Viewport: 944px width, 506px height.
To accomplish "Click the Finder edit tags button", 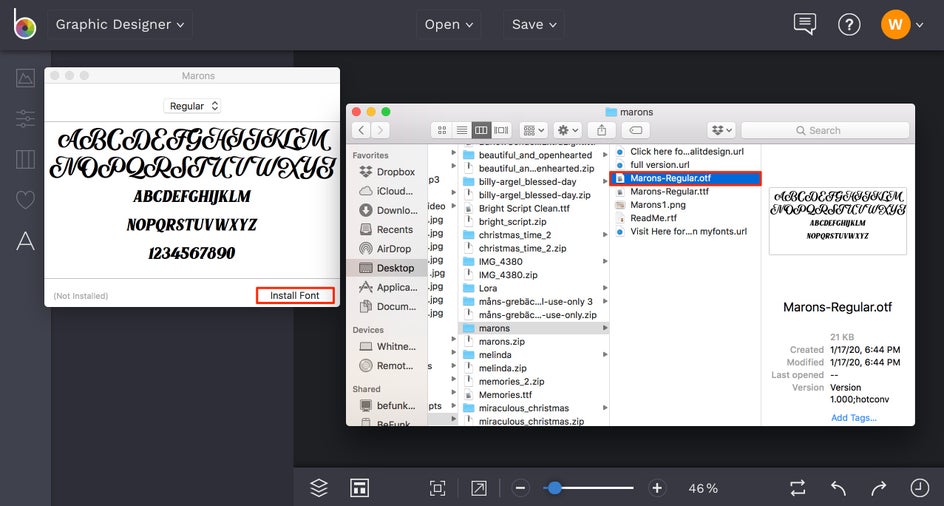I will [x=636, y=130].
